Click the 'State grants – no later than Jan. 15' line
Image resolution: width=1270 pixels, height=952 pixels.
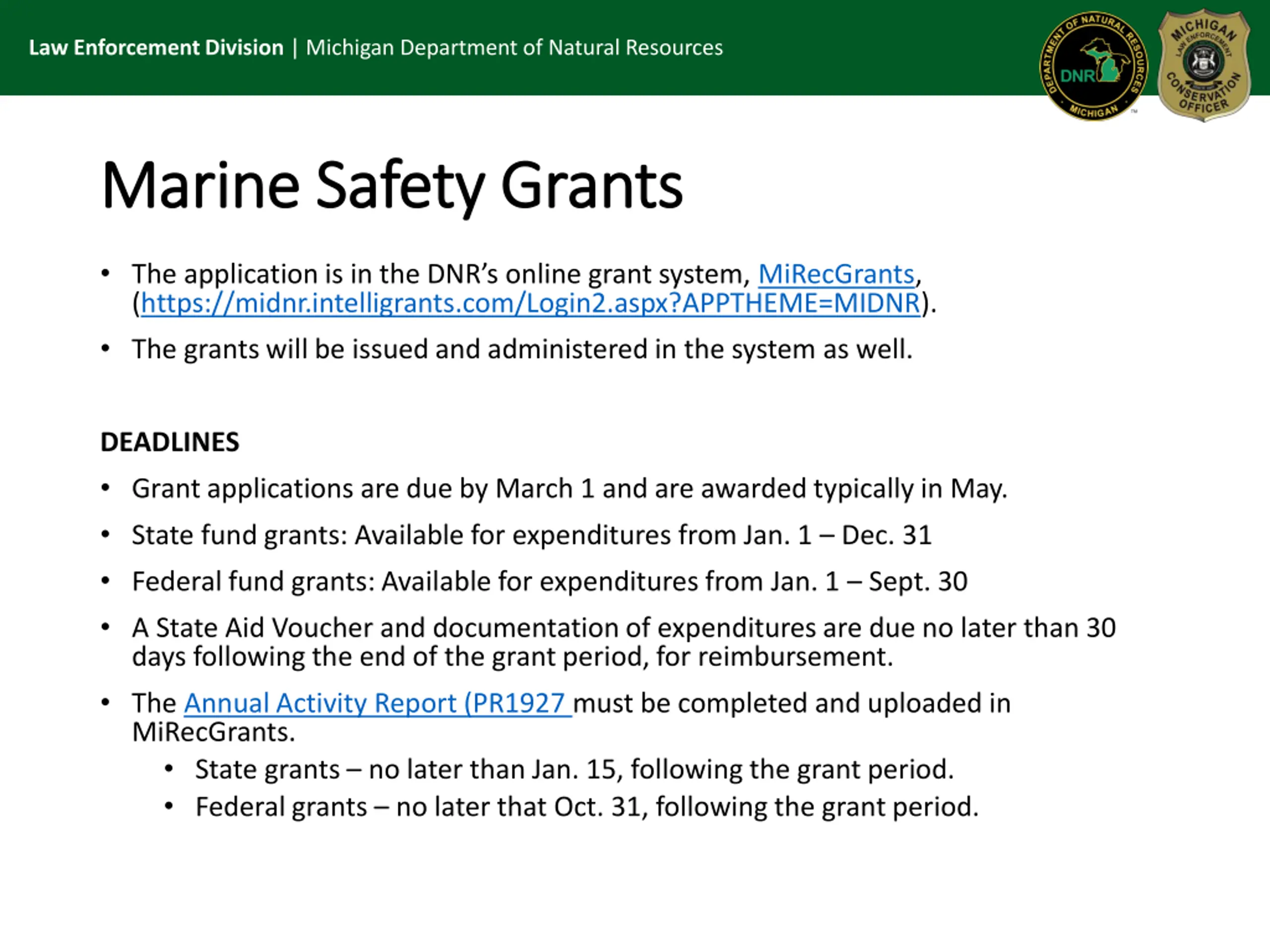pyautogui.click(x=574, y=770)
